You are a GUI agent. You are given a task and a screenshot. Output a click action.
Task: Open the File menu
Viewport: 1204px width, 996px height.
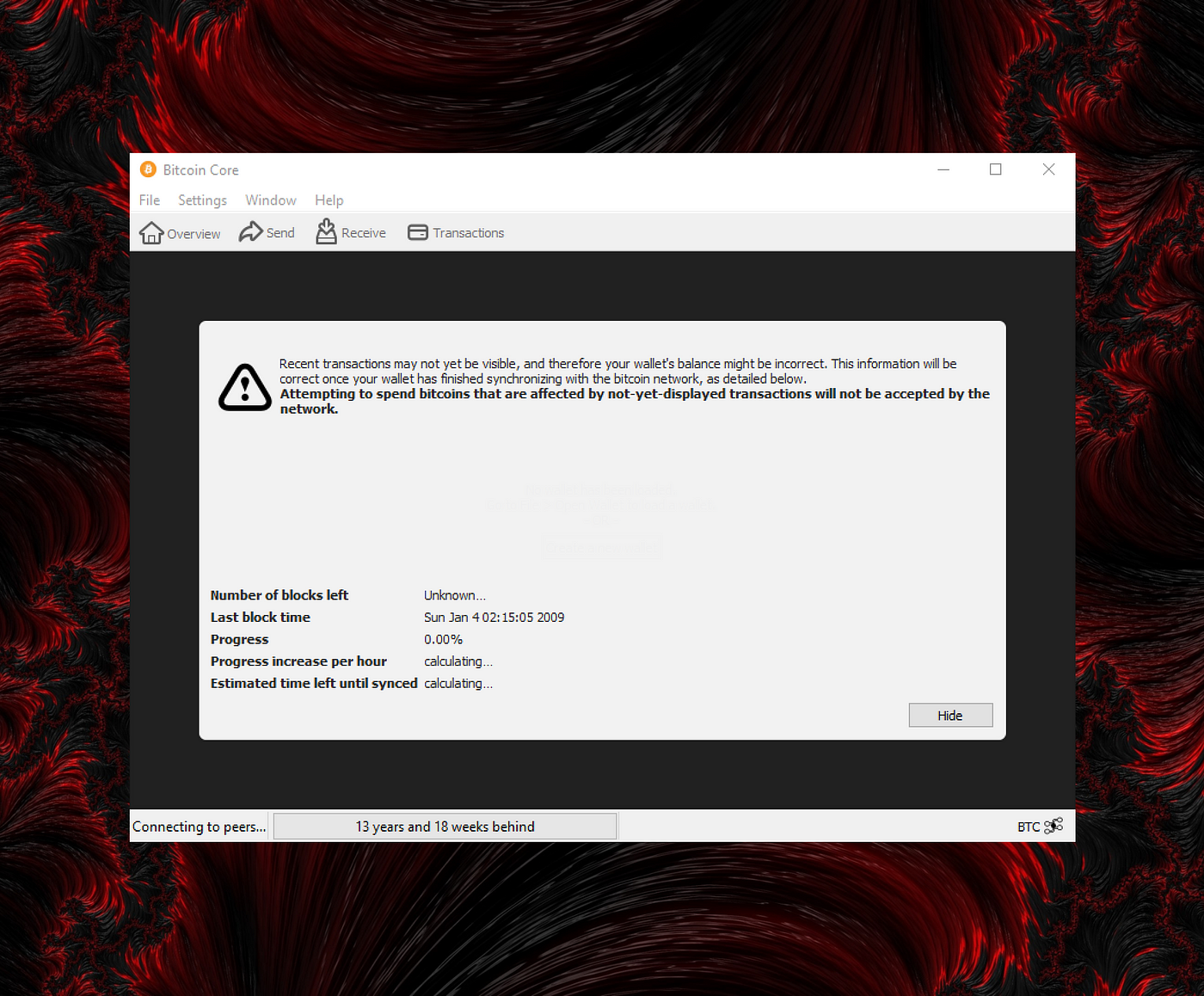(x=150, y=200)
